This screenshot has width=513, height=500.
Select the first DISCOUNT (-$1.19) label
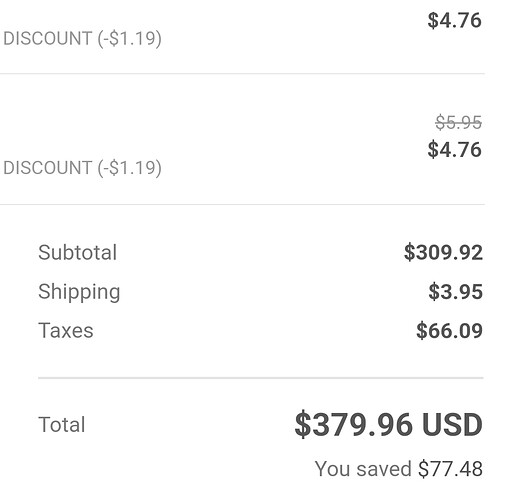82,38
